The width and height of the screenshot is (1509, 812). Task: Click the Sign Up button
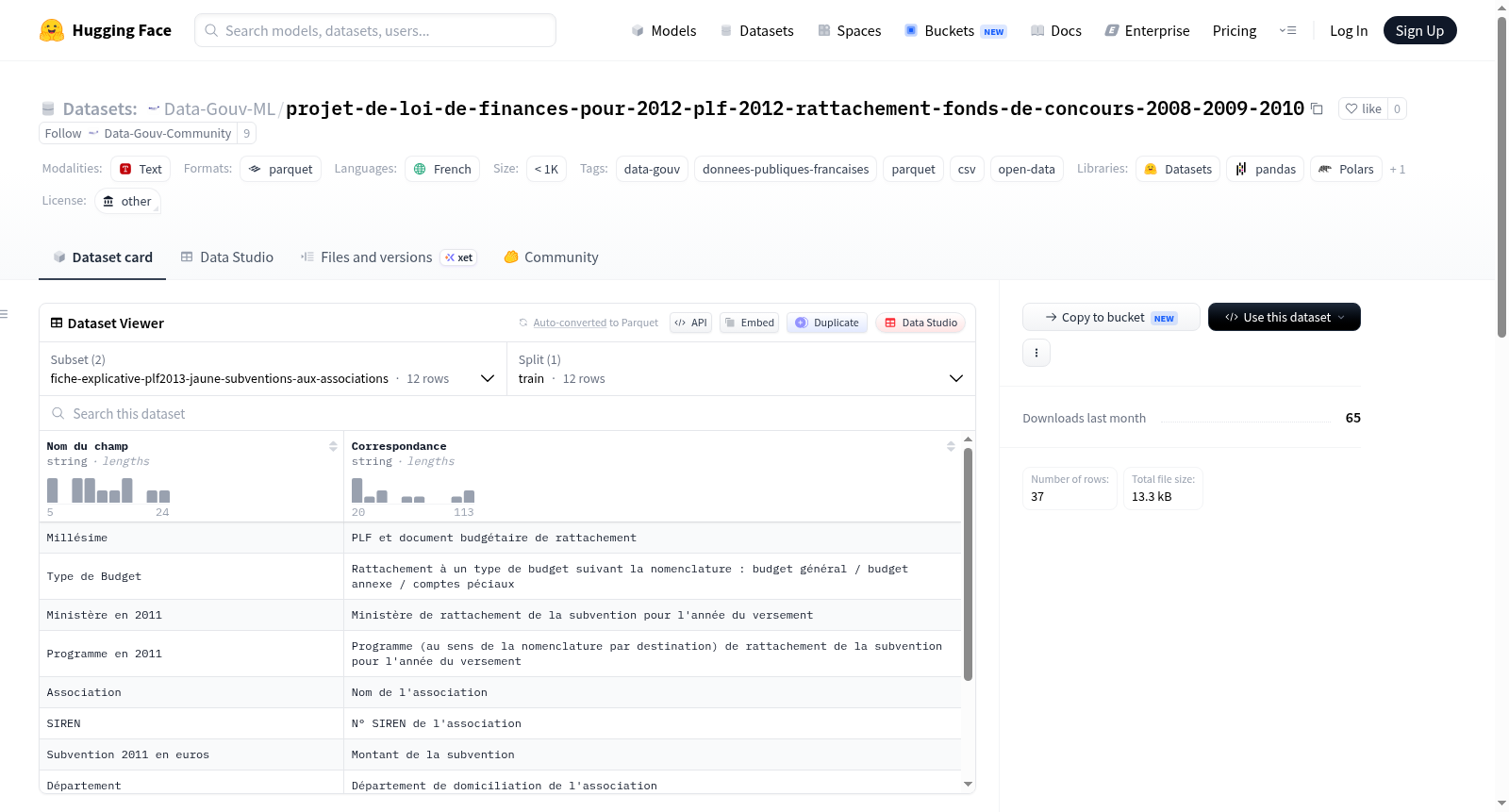[1419, 30]
